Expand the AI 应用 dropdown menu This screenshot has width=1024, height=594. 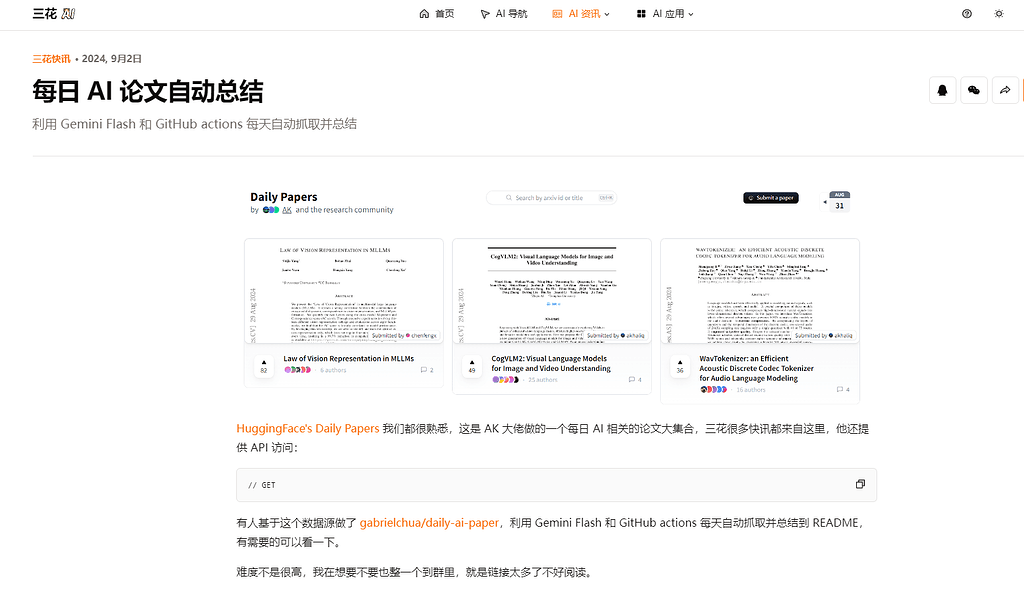click(x=665, y=14)
